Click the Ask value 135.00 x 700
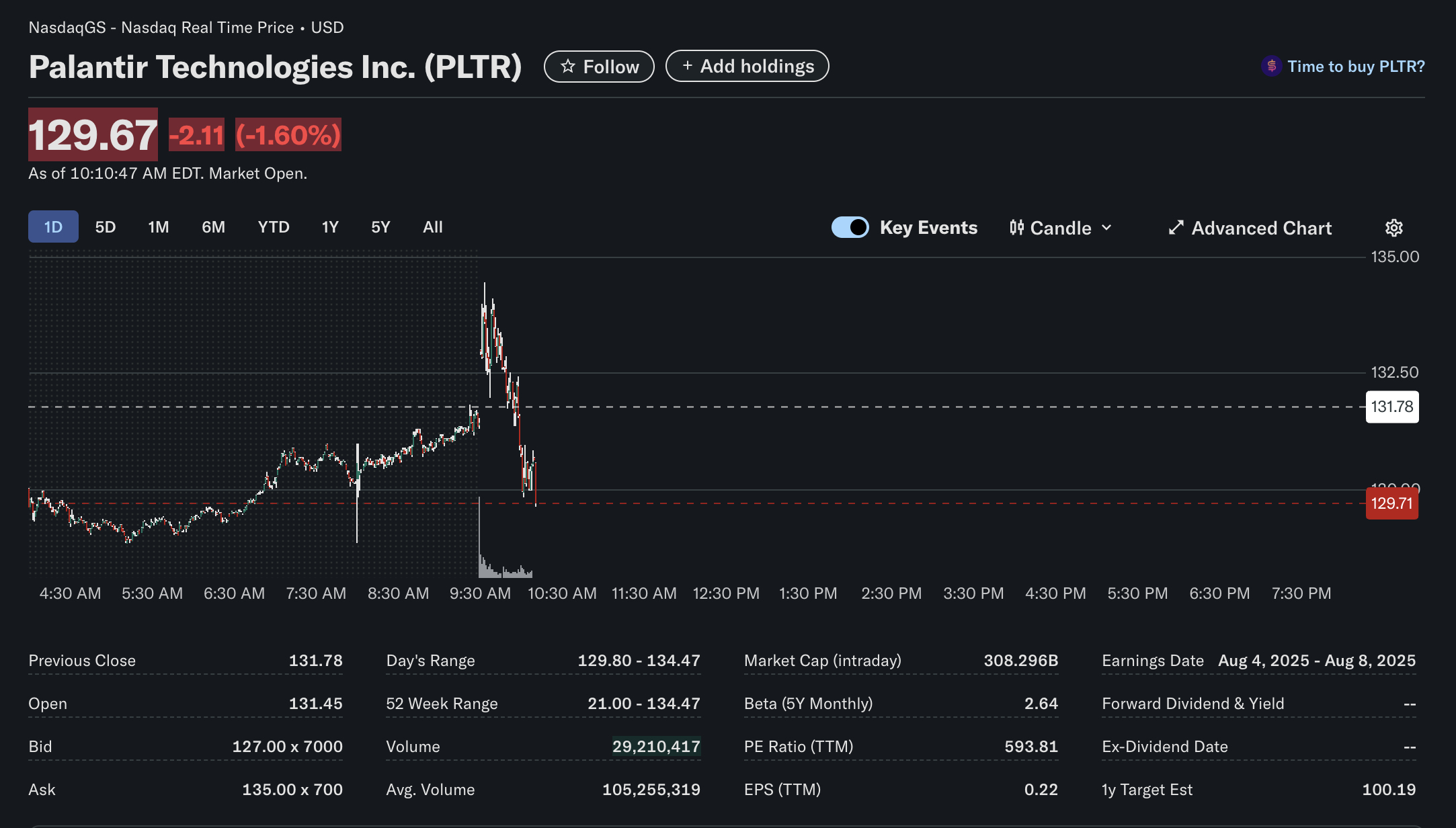The image size is (1456, 828). 292,790
